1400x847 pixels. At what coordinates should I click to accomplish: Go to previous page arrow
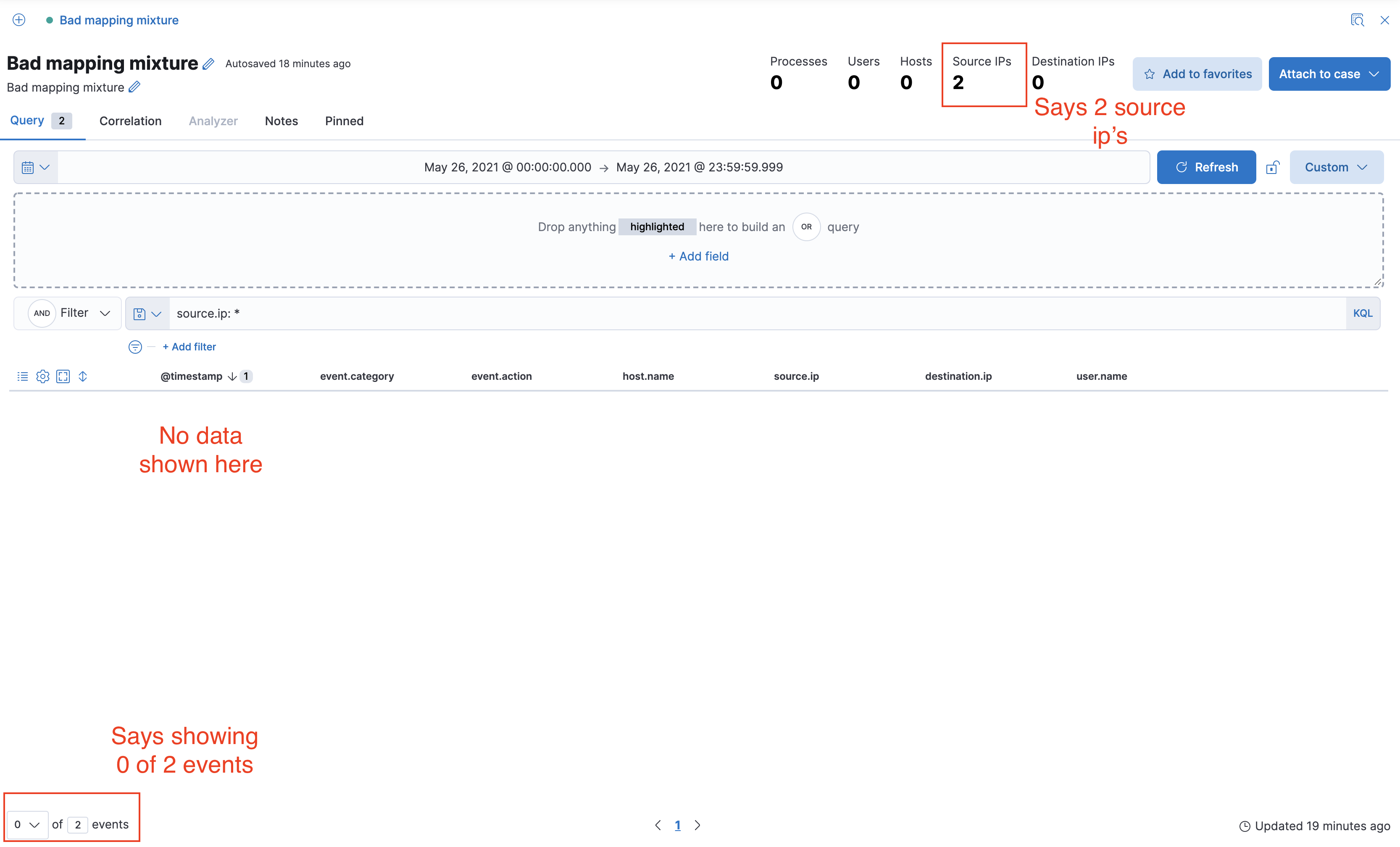tap(658, 825)
